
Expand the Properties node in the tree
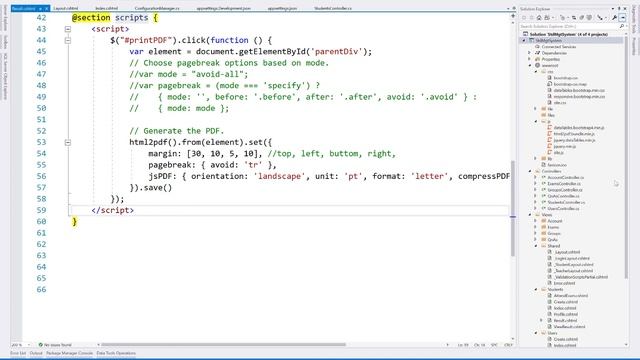click(530, 59)
